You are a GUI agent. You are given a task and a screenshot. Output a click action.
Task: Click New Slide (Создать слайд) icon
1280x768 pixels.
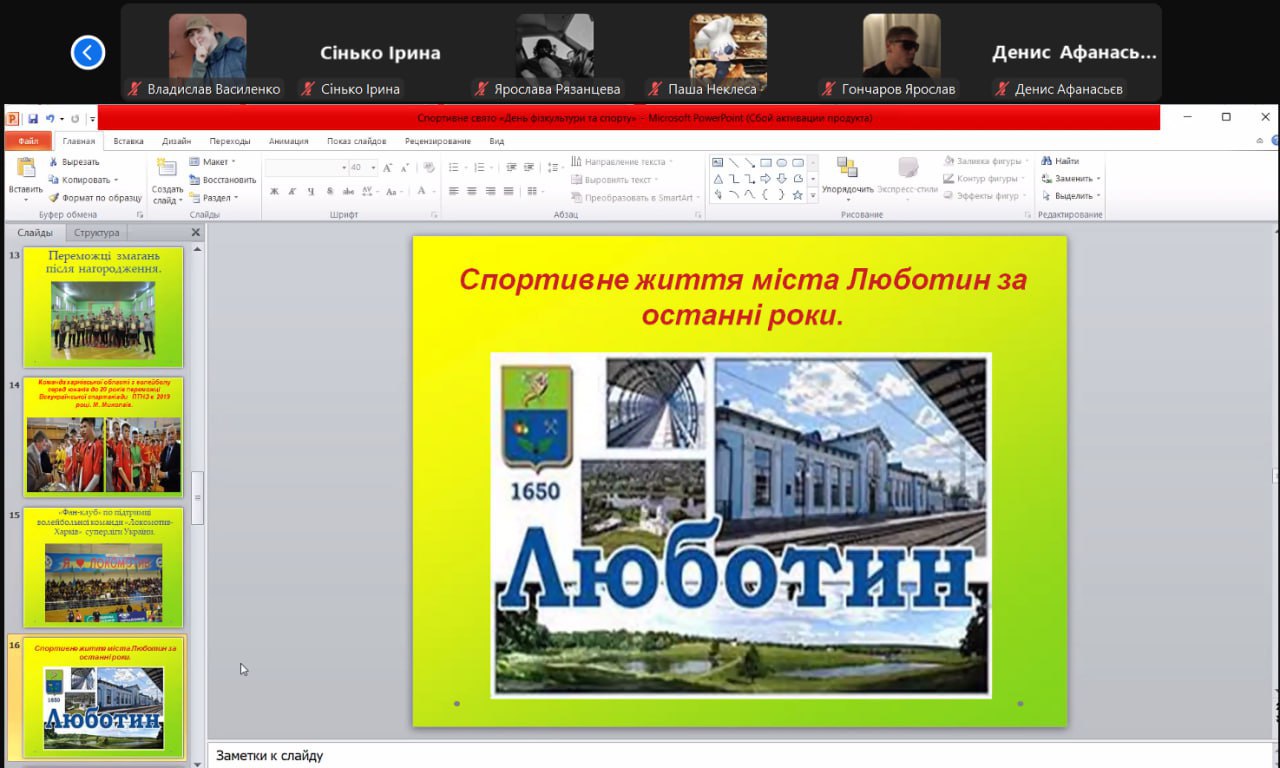pos(167,169)
